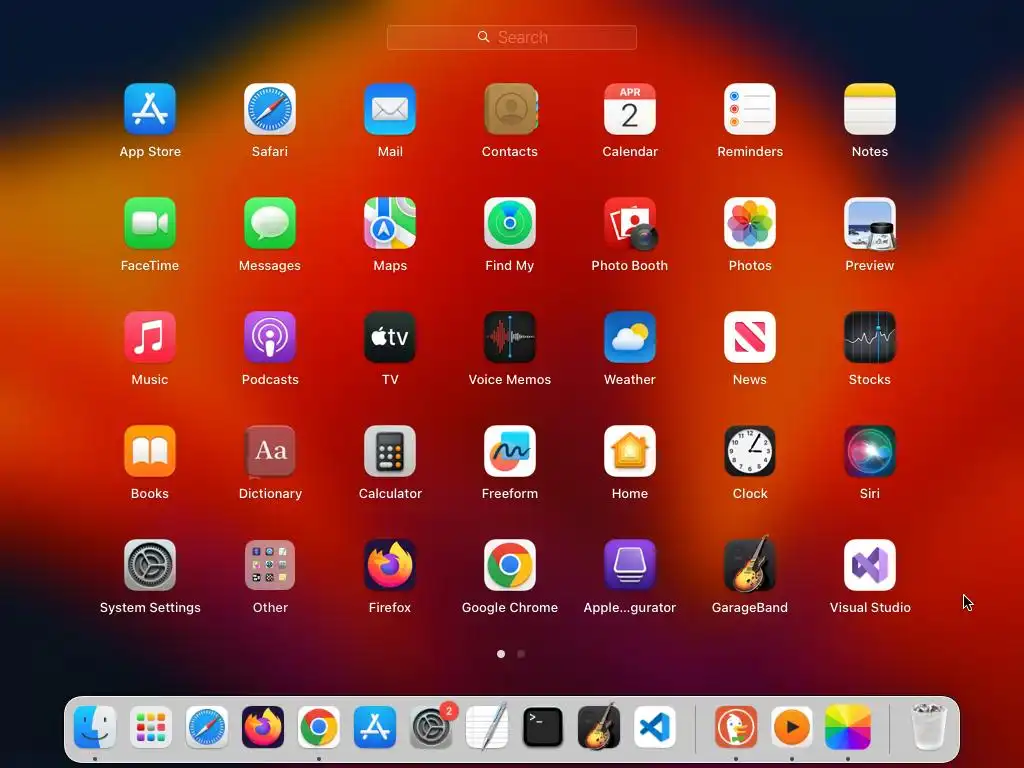Image resolution: width=1024 pixels, height=768 pixels.
Task: Select the first Launchpad page dot
Action: pyautogui.click(x=501, y=654)
